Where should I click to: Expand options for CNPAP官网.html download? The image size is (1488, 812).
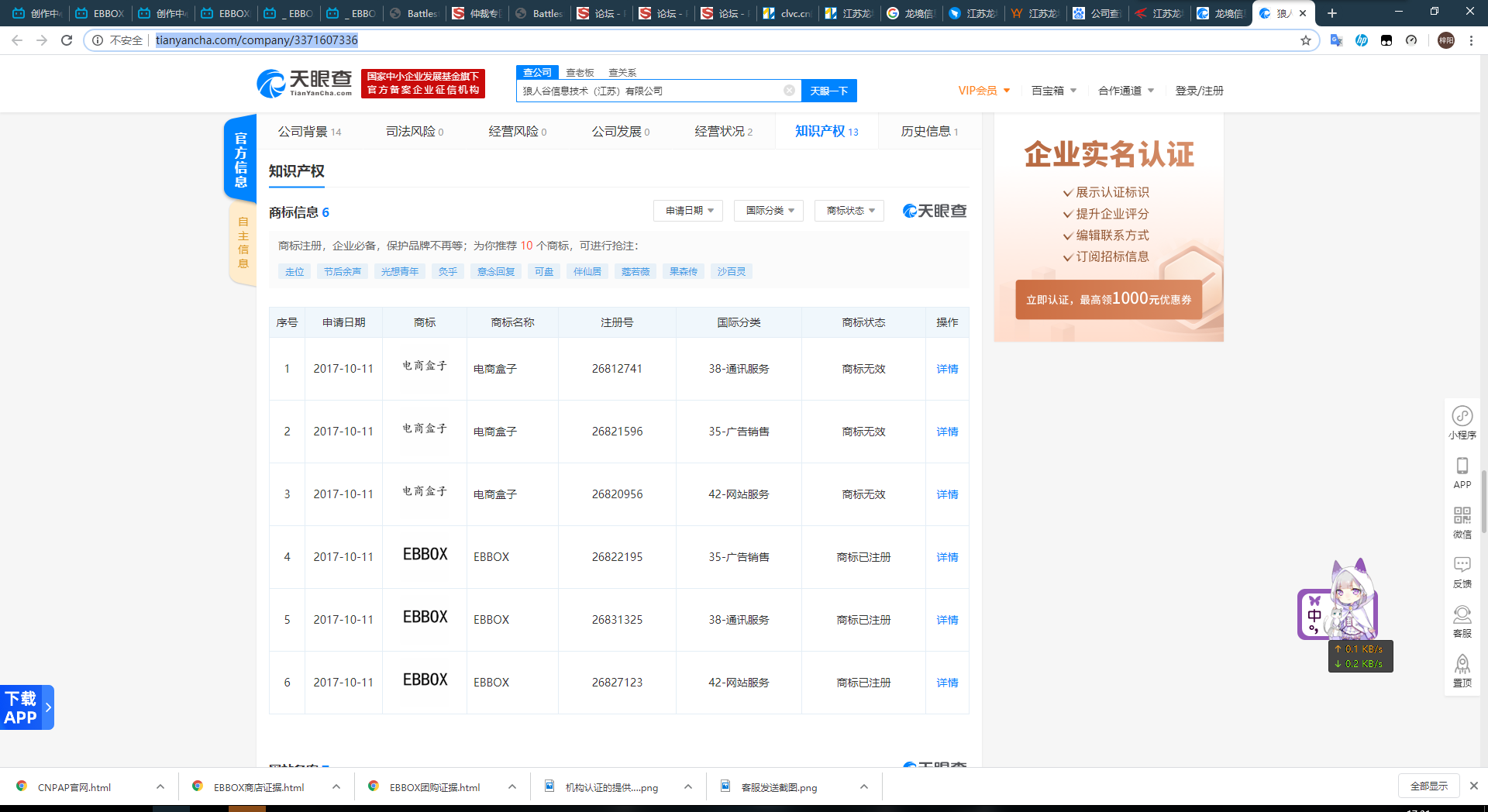[x=160, y=787]
